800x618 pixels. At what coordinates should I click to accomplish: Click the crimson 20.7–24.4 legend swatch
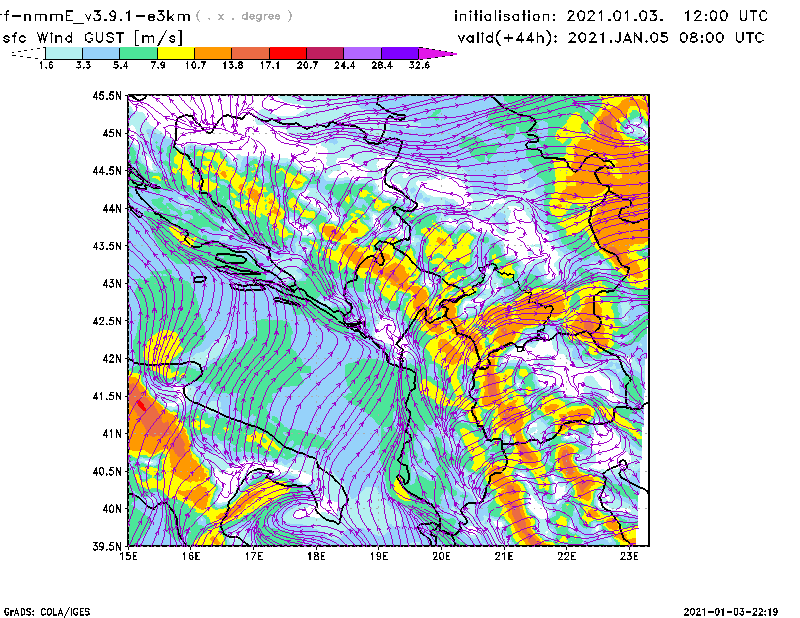tap(325, 53)
